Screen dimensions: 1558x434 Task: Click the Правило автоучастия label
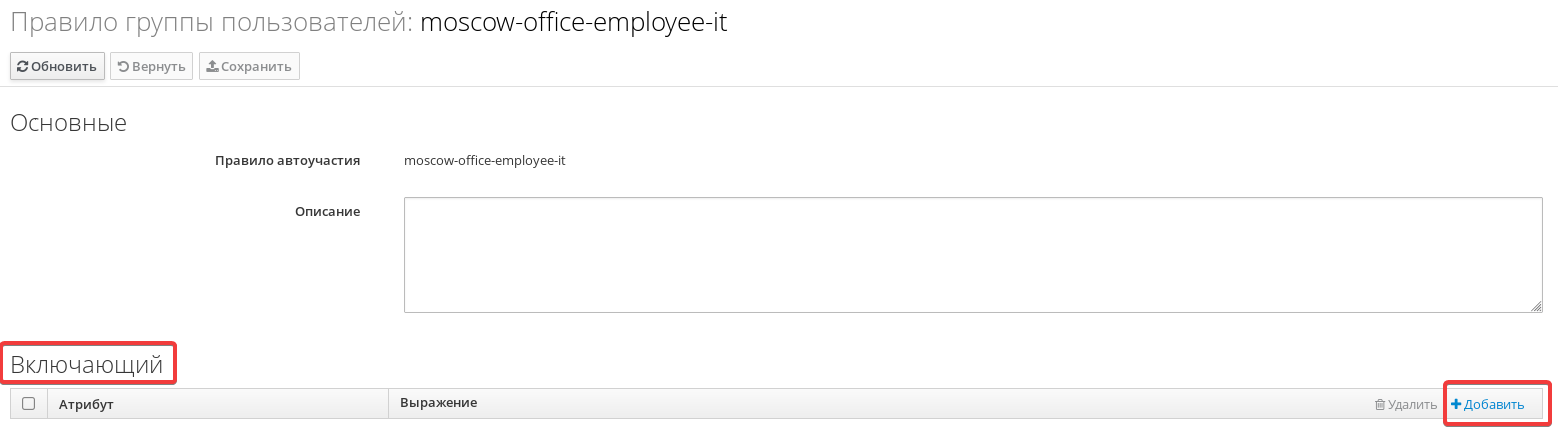288,160
